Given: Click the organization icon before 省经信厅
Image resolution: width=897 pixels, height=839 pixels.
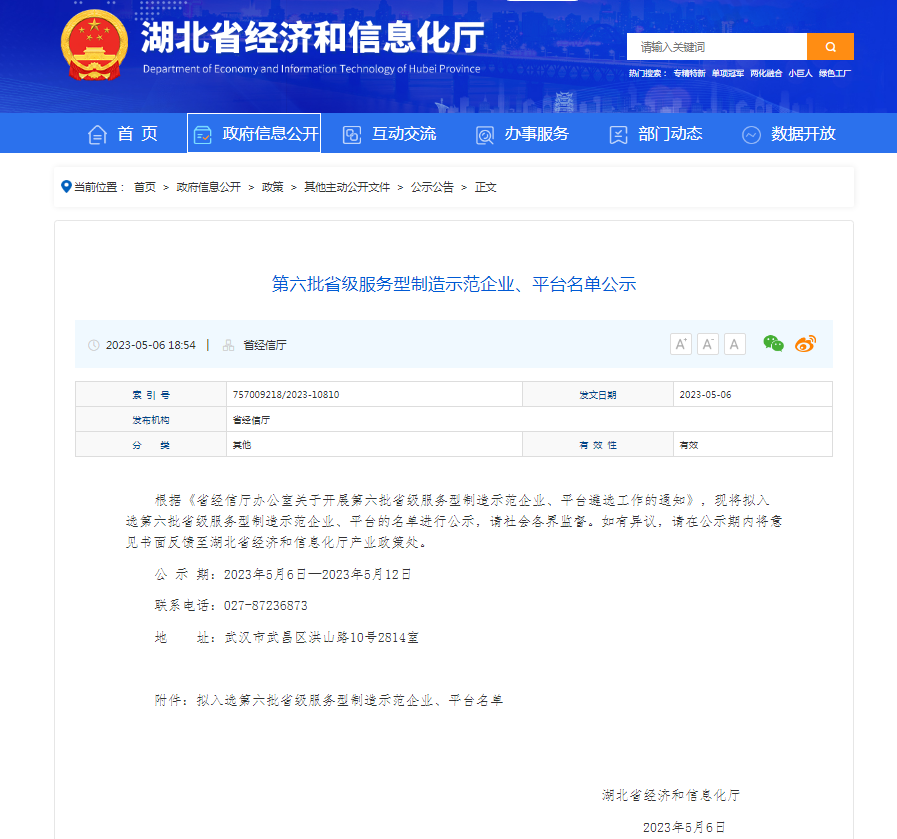Looking at the screenshot, I should pyautogui.click(x=228, y=345).
